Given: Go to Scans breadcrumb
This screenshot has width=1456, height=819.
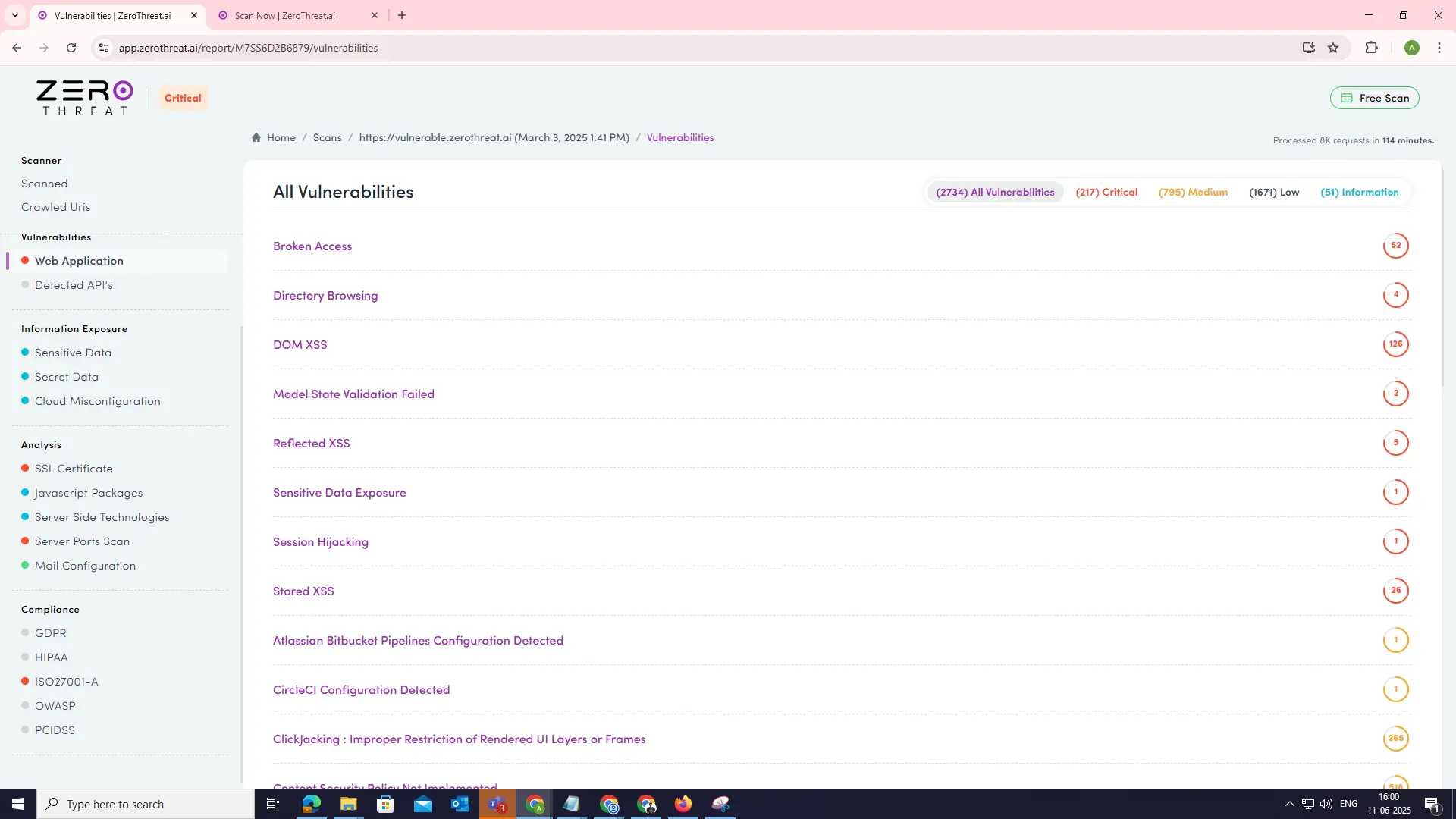Looking at the screenshot, I should click(327, 137).
